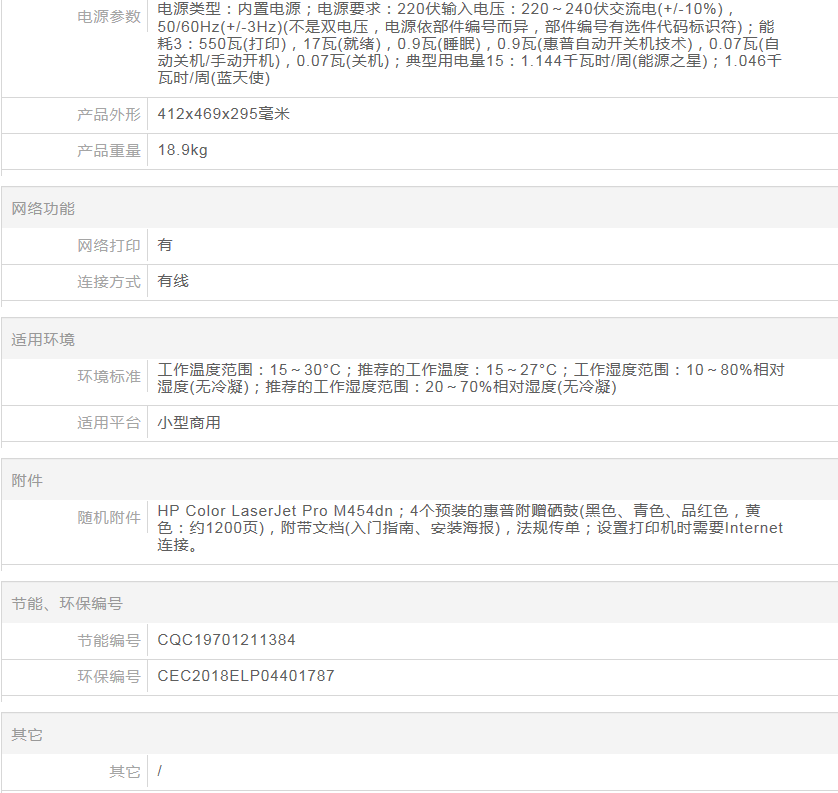Select the CQC19701211384 energy-saving number

pos(227,640)
